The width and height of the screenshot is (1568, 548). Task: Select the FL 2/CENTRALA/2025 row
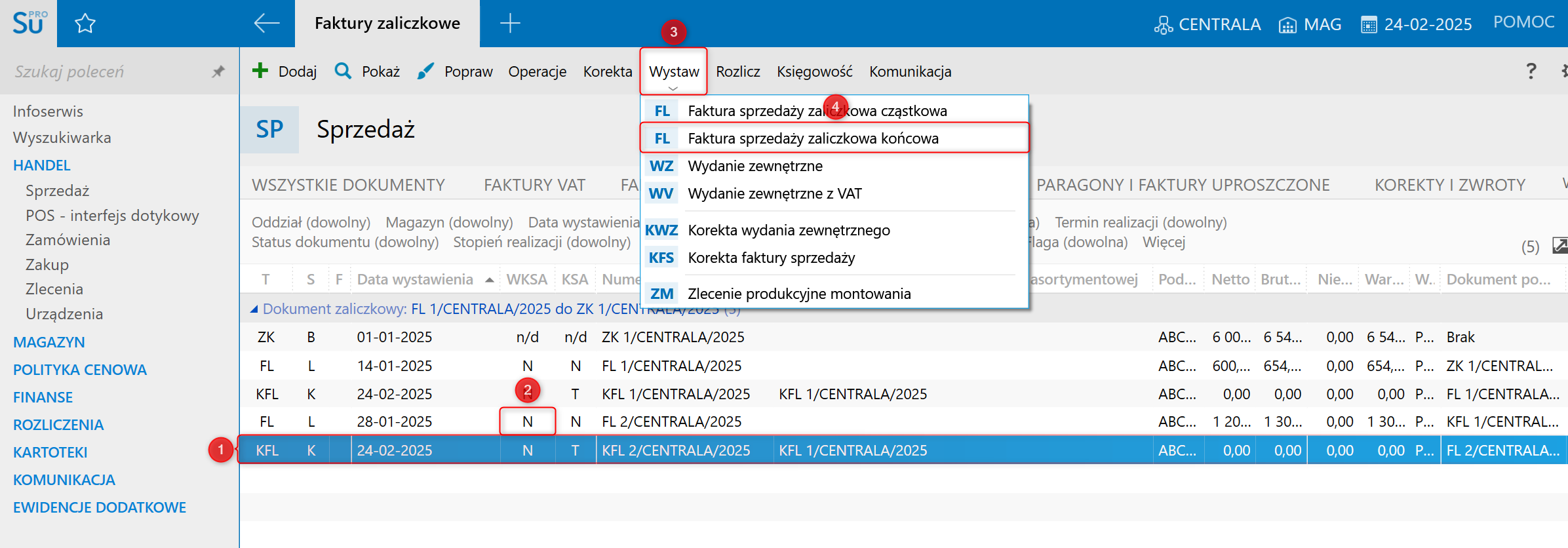(903, 421)
